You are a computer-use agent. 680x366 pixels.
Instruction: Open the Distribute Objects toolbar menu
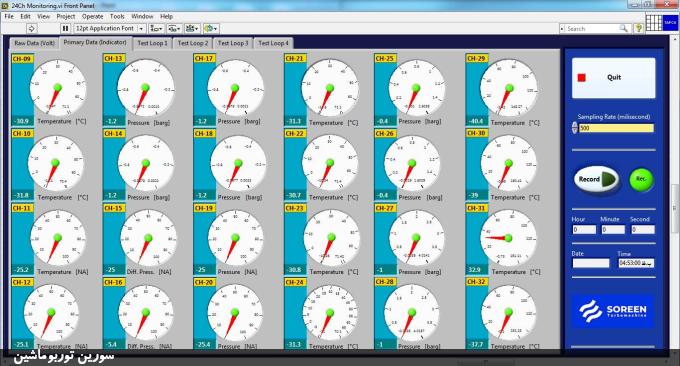pos(174,29)
